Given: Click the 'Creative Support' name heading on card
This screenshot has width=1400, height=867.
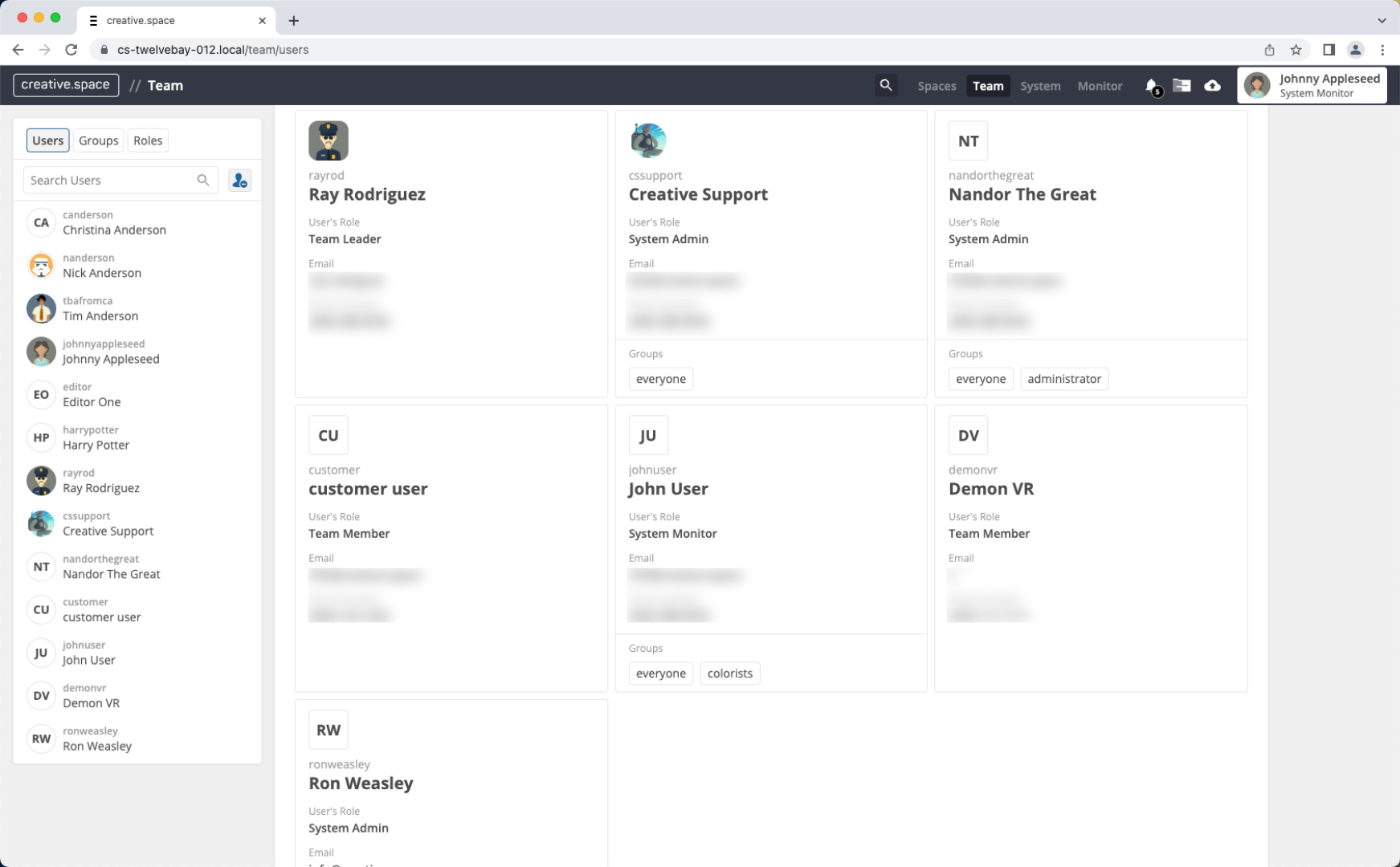Looking at the screenshot, I should point(698,194).
